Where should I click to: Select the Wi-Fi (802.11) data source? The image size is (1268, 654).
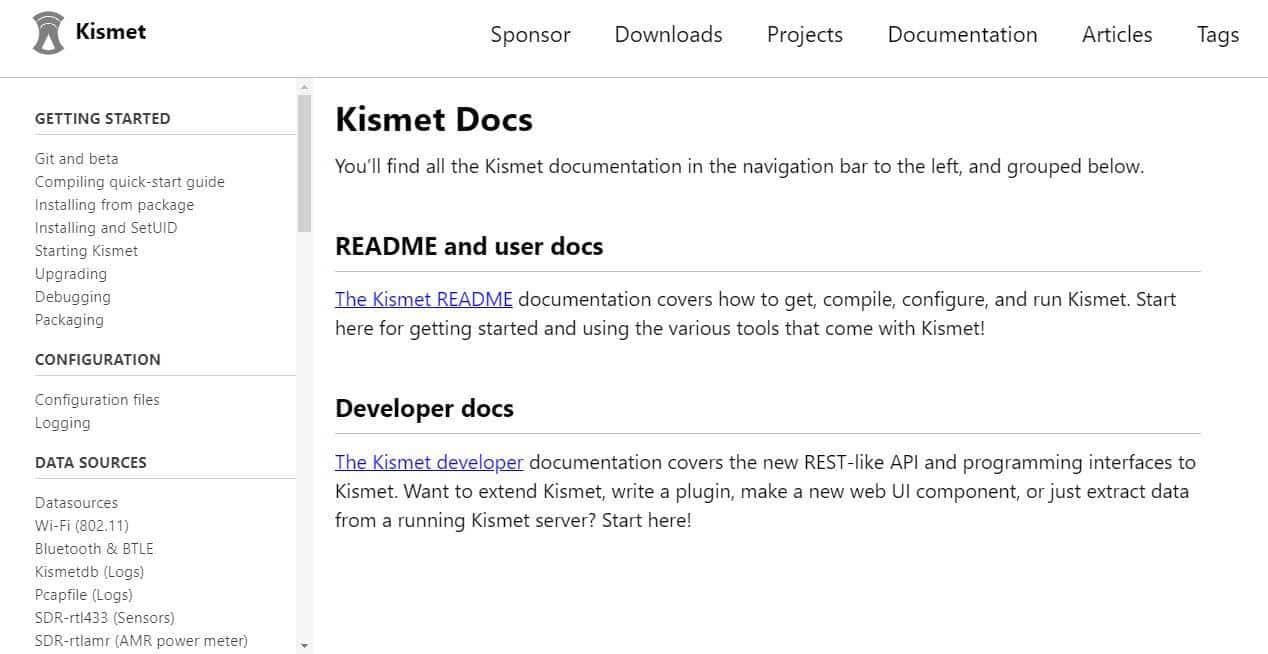click(81, 525)
